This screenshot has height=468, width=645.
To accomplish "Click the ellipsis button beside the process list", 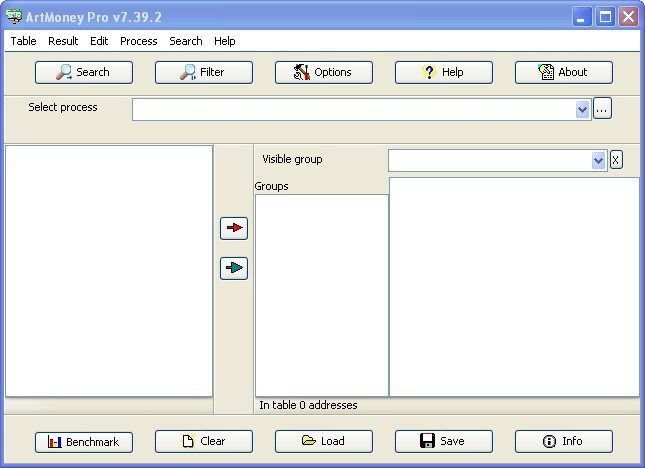I will pos(602,109).
